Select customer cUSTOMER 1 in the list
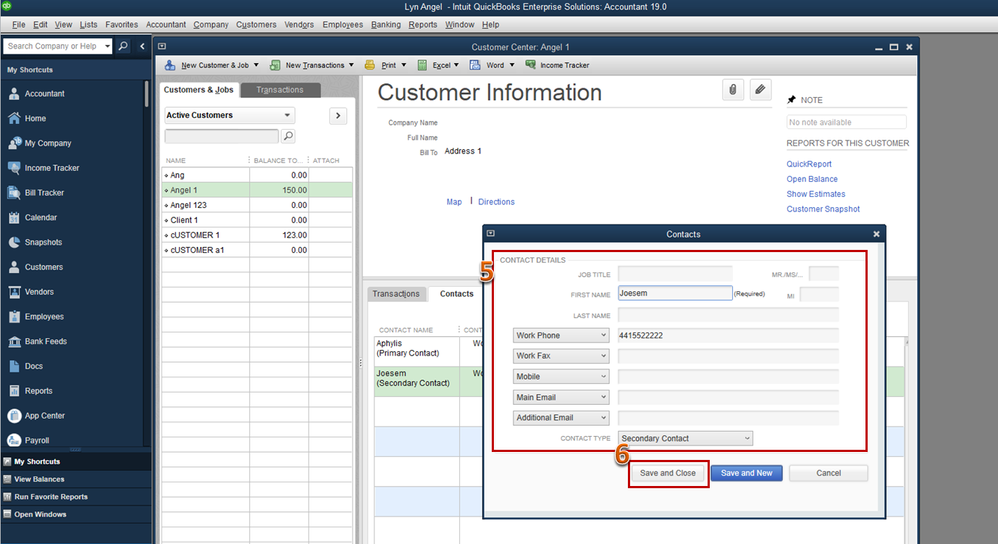Image resolution: width=998 pixels, height=544 pixels. pyautogui.click(x=194, y=235)
